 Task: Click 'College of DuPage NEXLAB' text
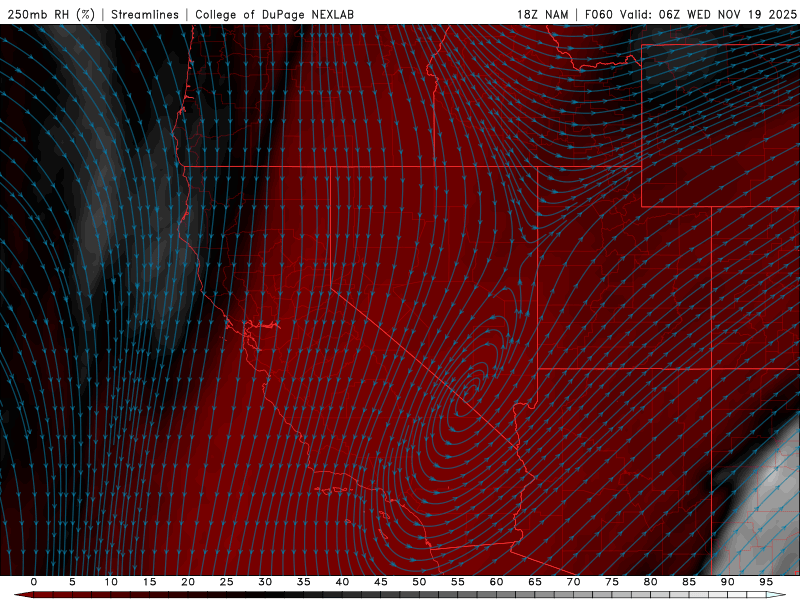coord(274,14)
